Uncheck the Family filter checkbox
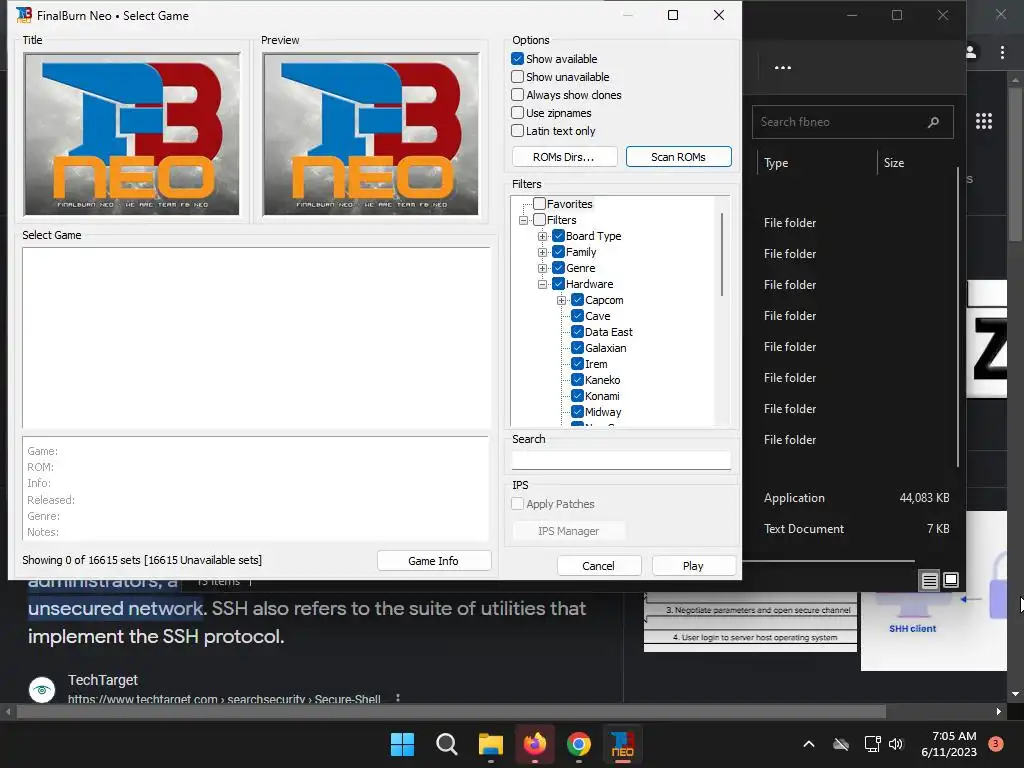Viewport: 1024px width, 768px height. click(558, 252)
